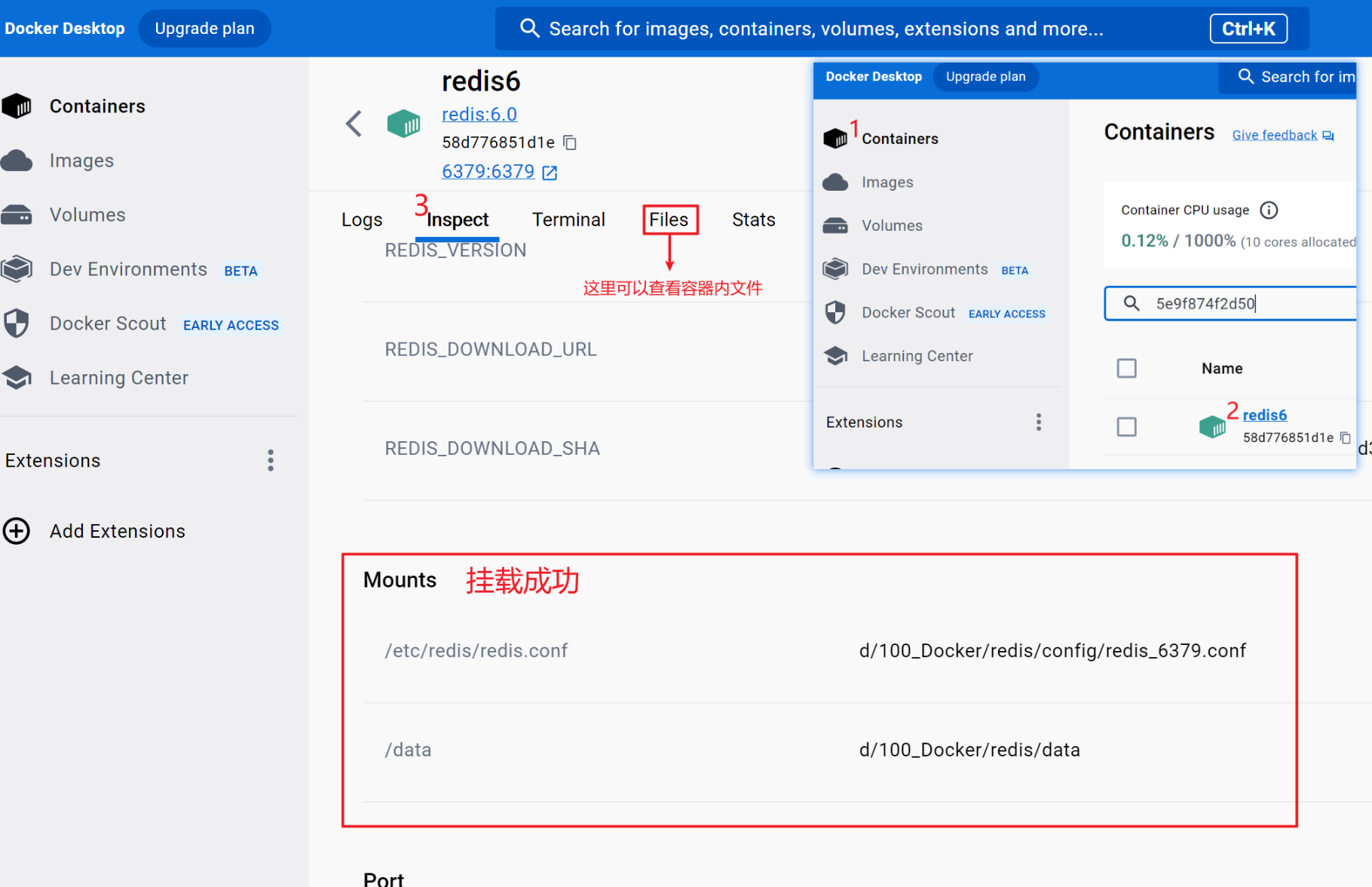Select Learning Center icon in inset sidebar
1372x887 pixels.
tap(835, 356)
